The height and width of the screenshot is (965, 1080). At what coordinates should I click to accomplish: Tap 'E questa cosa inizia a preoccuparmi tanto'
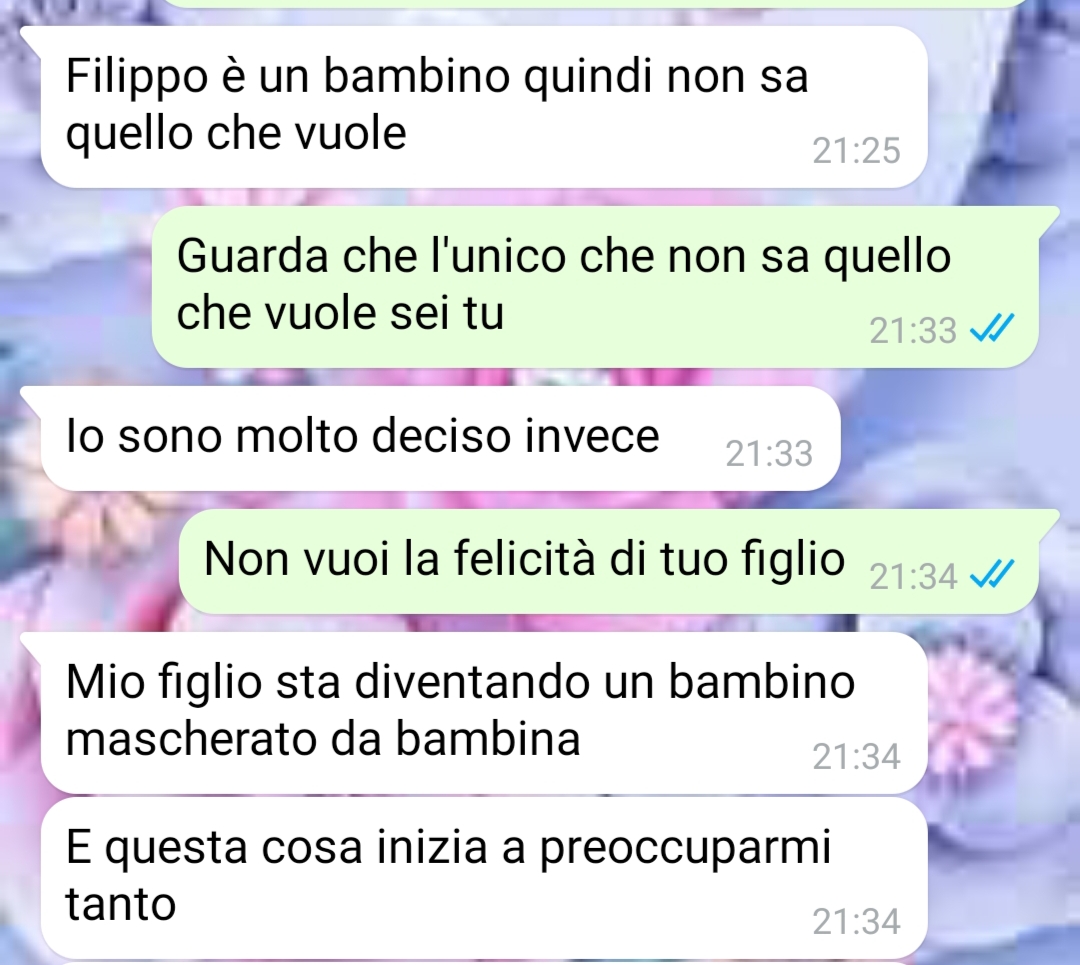click(484, 878)
